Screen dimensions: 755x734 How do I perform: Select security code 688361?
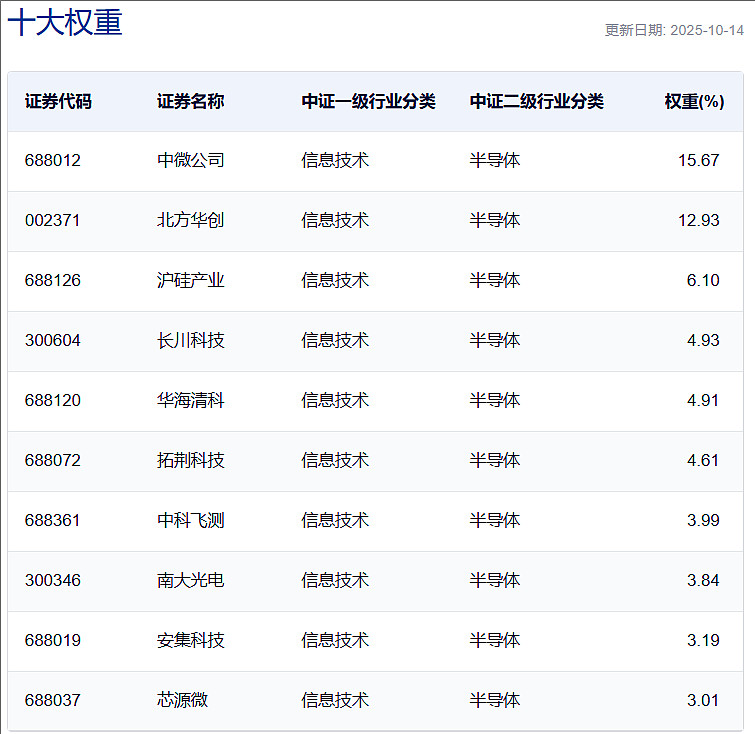click(x=52, y=521)
